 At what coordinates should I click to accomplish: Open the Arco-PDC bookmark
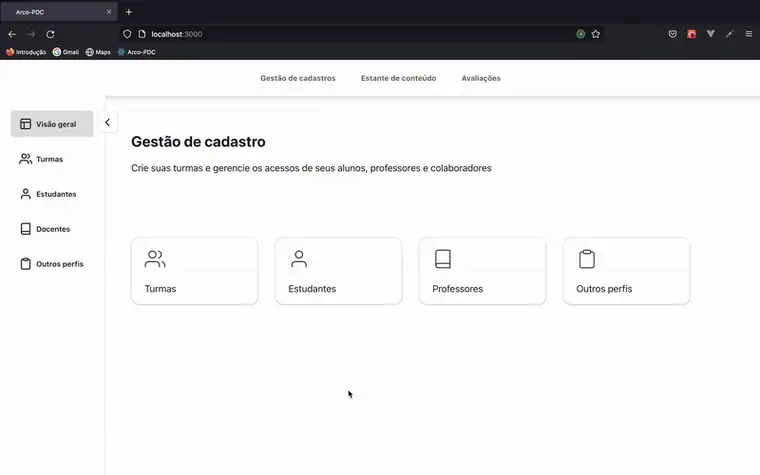(136, 52)
